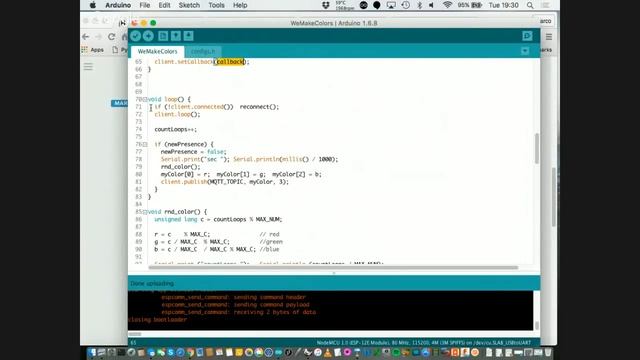The height and width of the screenshot is (360, 640).
Task: Click browser back arrow behind Arduino window
Action: pos(86,37)
